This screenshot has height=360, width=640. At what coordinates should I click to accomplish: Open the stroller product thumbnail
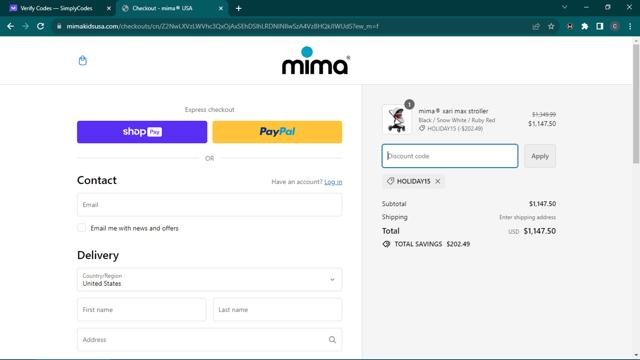(396, 119)
